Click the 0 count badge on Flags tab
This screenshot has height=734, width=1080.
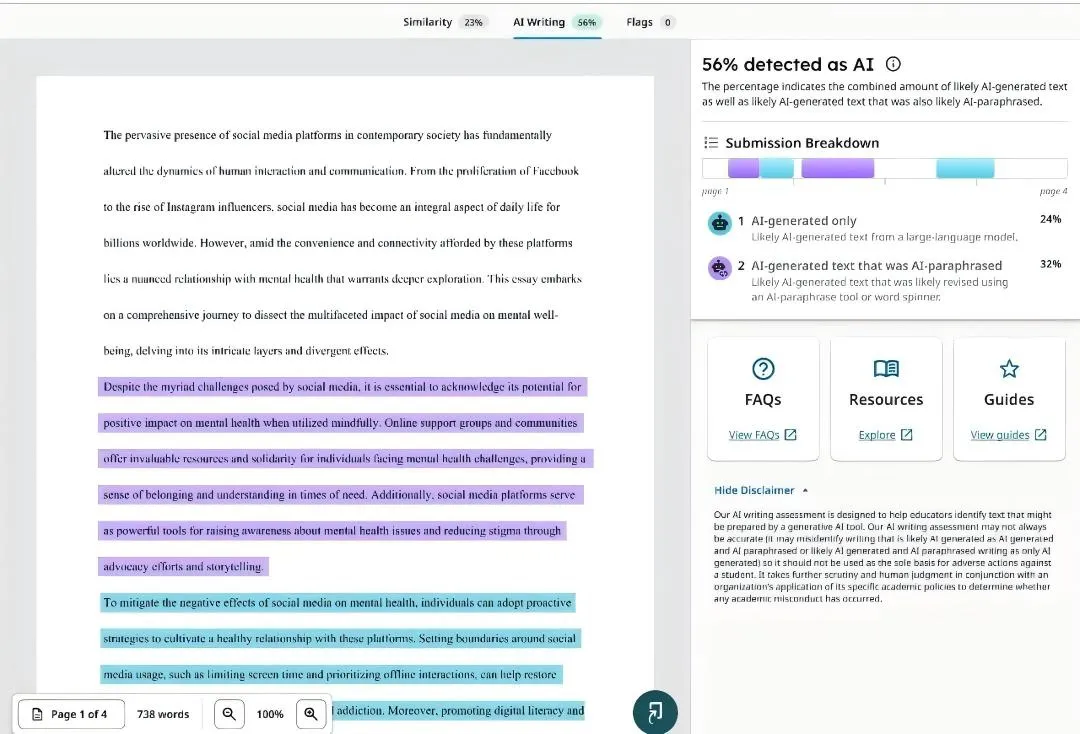[667, 23]
